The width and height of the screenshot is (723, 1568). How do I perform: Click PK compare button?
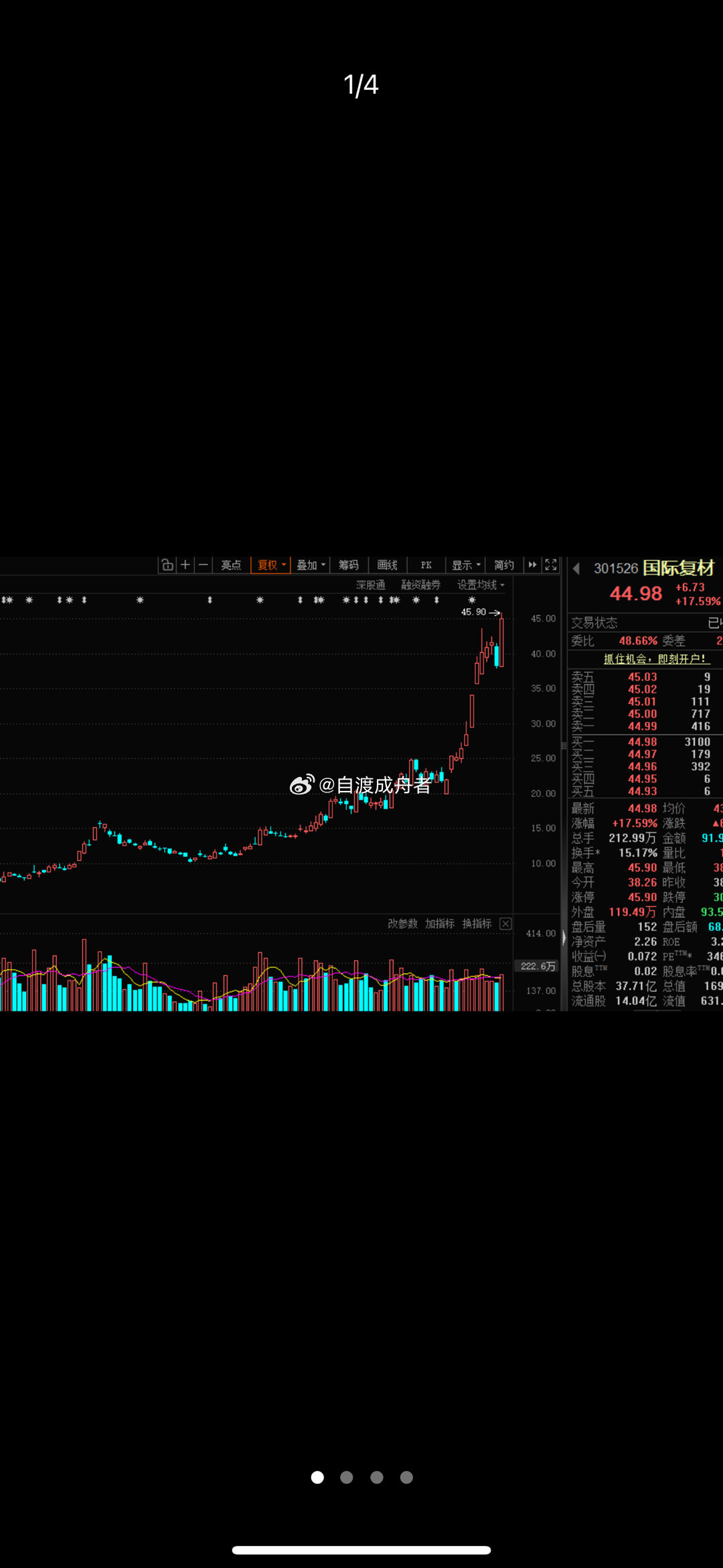click(426, 565)
